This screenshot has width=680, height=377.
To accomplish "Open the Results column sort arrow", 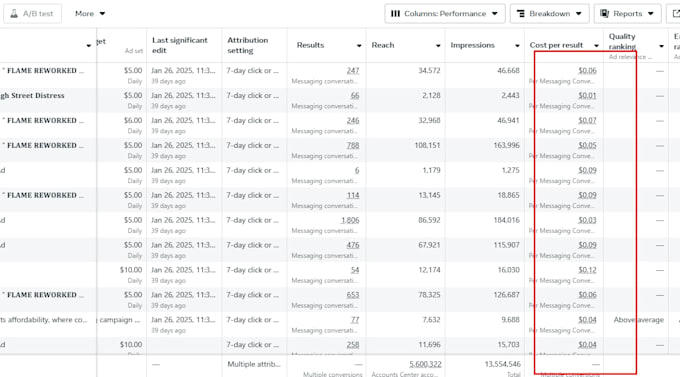I will pyautogui.click(x=359, y=46).
